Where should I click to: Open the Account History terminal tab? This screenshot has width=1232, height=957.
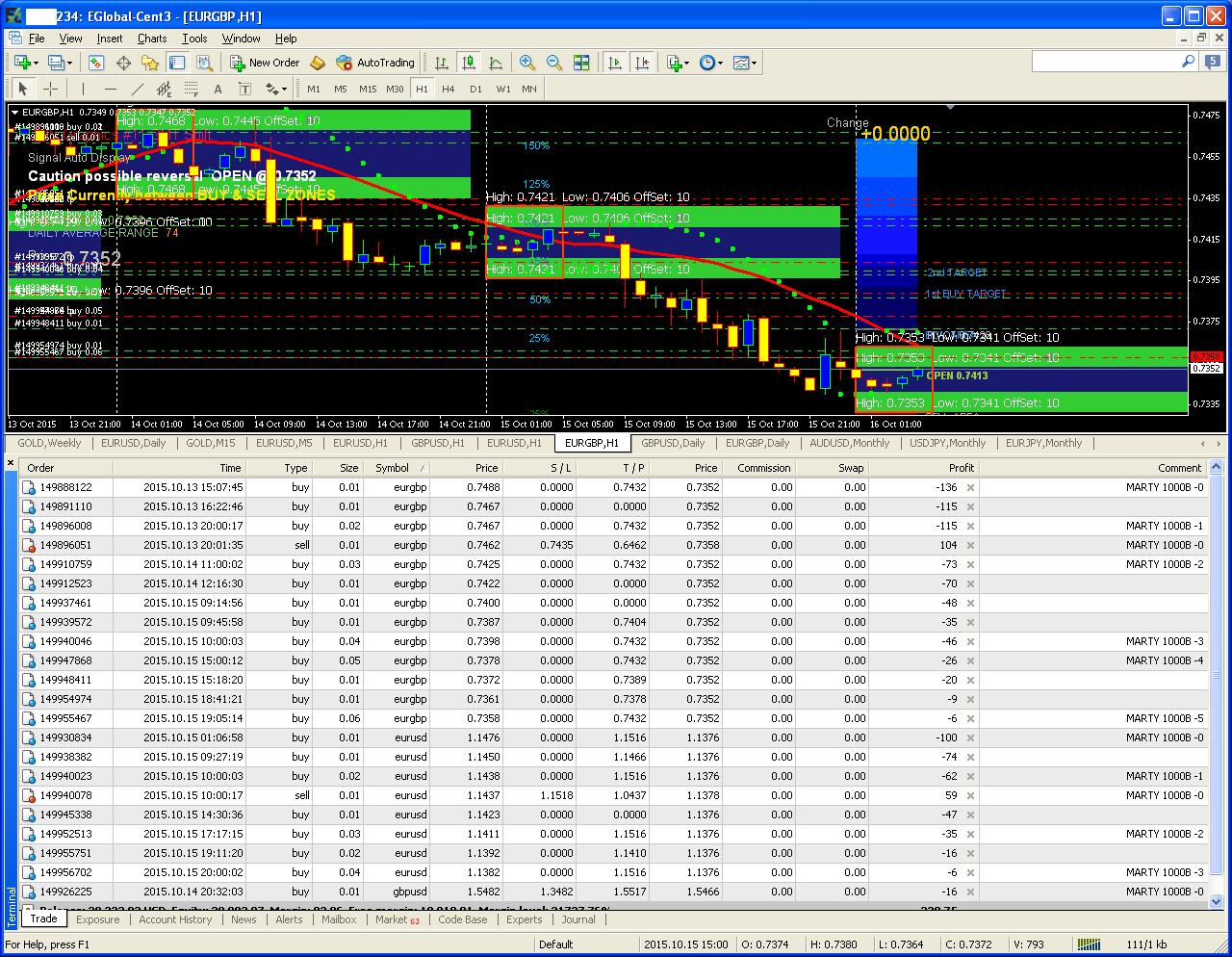click(175, 919)
